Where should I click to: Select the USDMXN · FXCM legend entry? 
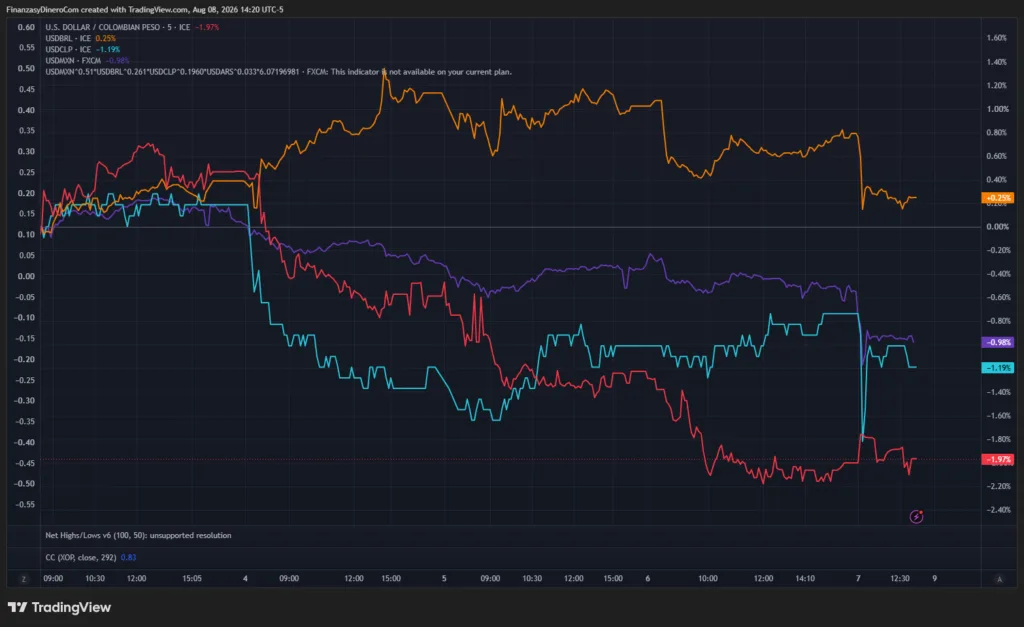73,61
